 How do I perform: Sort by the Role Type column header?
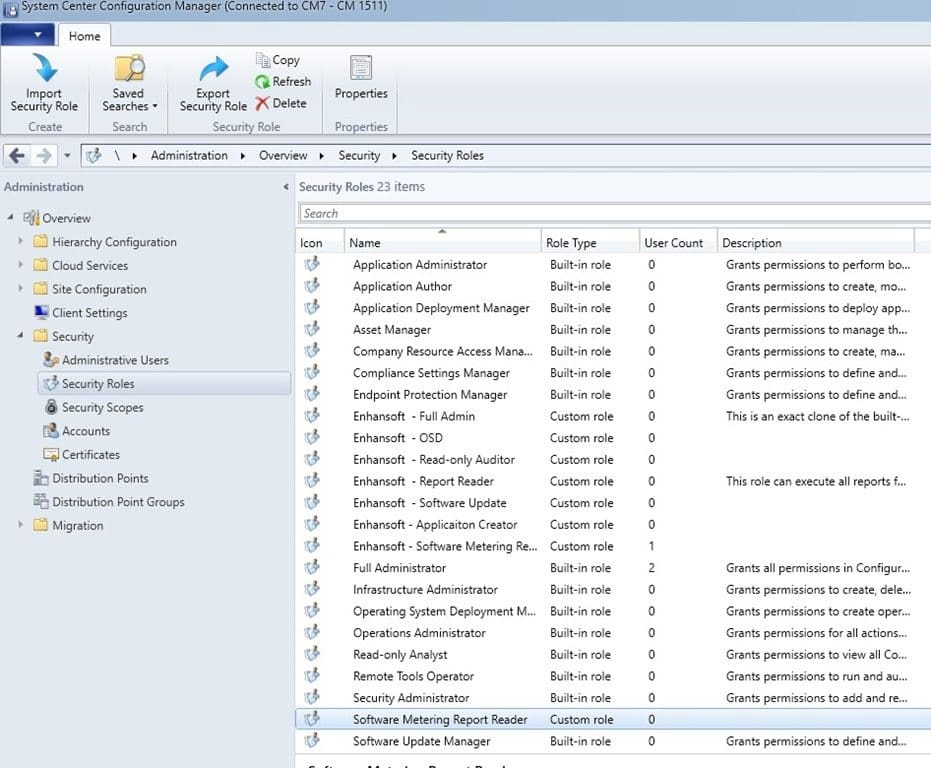[590, 242]
